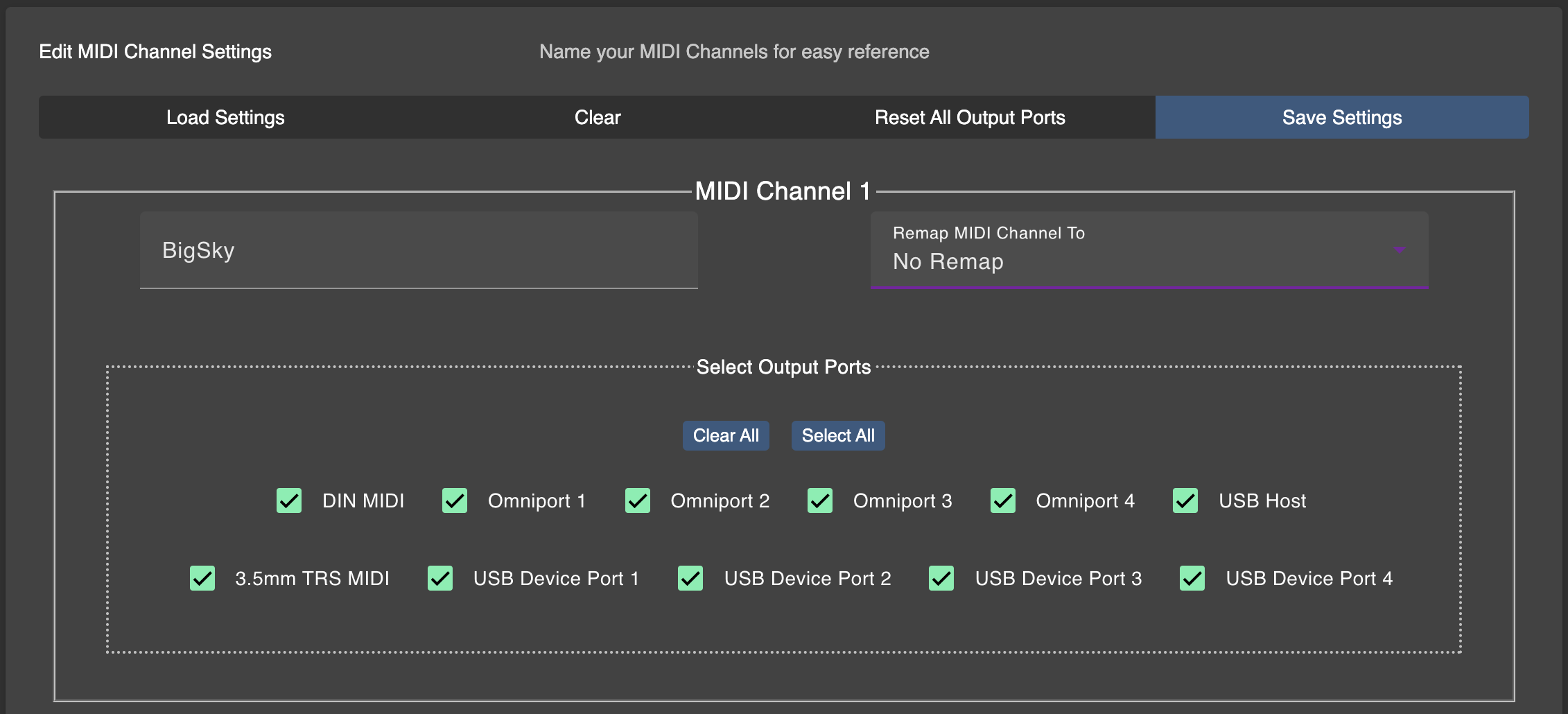Screen dimensions: 1568x714
Task: Toggle the Omniport 1 checkbox
Action: coord(455,500)
